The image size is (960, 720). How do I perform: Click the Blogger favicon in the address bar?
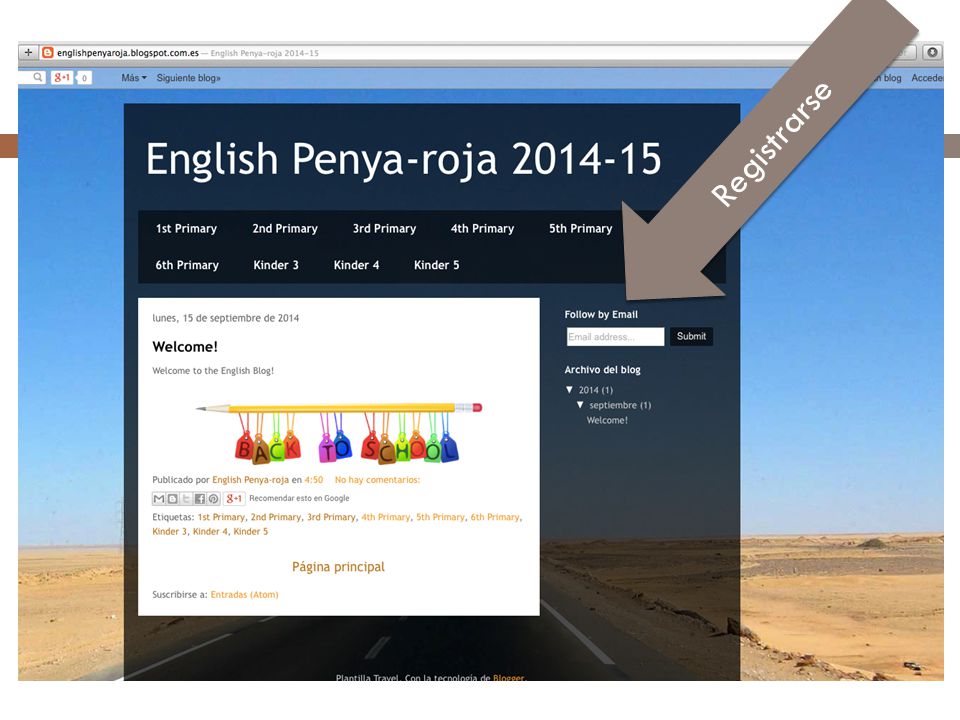(x=48, y=53)
